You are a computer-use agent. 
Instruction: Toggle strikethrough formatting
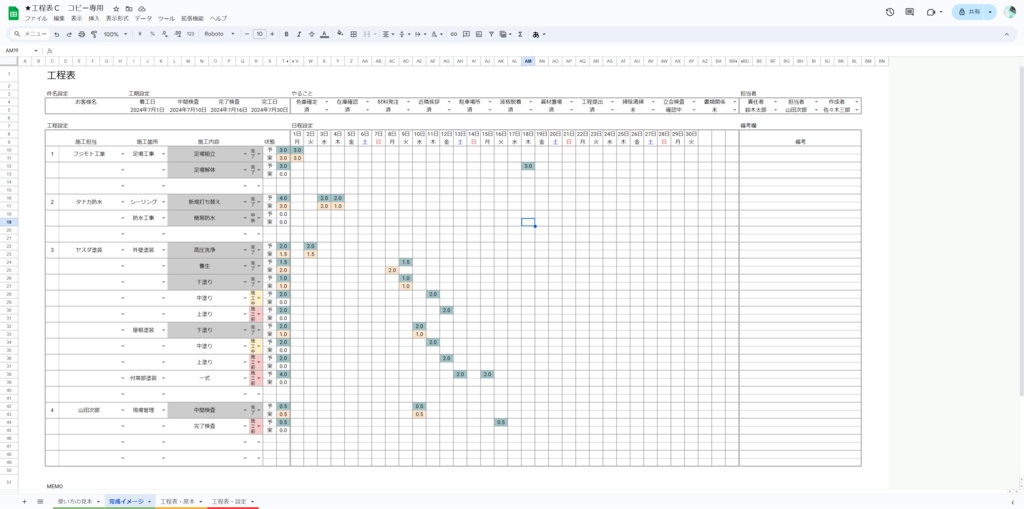pos(311,34)
